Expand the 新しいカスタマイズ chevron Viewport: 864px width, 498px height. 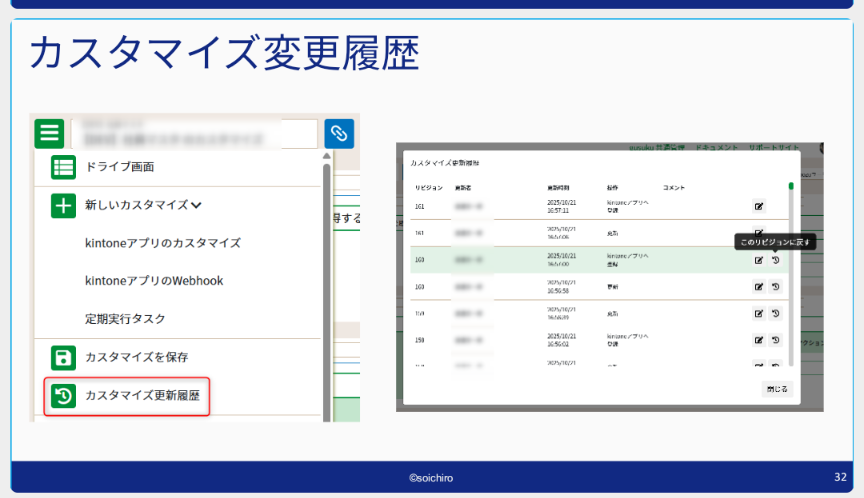click(x=196, y=205)
